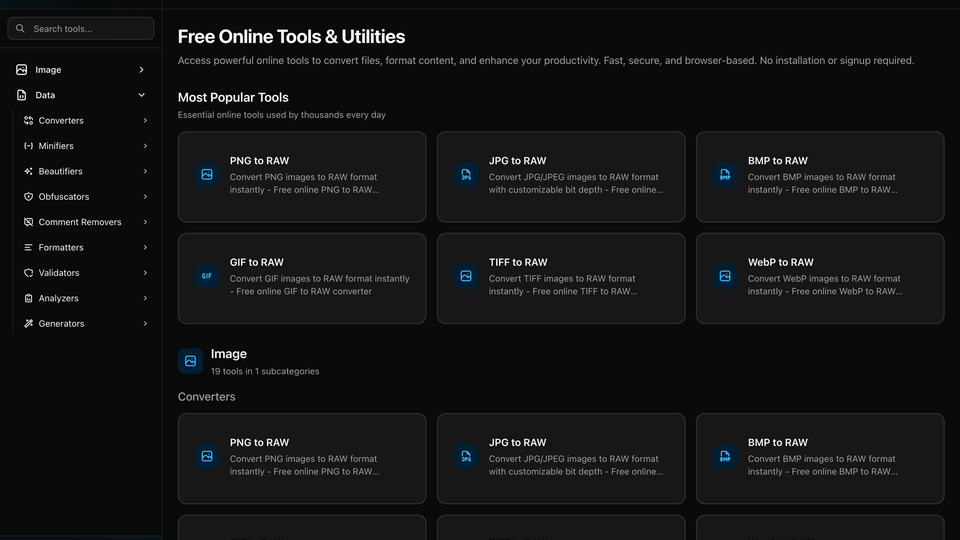
Task: Expand the Analyzers submenu arrow
Action: pyautogui.click(x=145, y=298)
